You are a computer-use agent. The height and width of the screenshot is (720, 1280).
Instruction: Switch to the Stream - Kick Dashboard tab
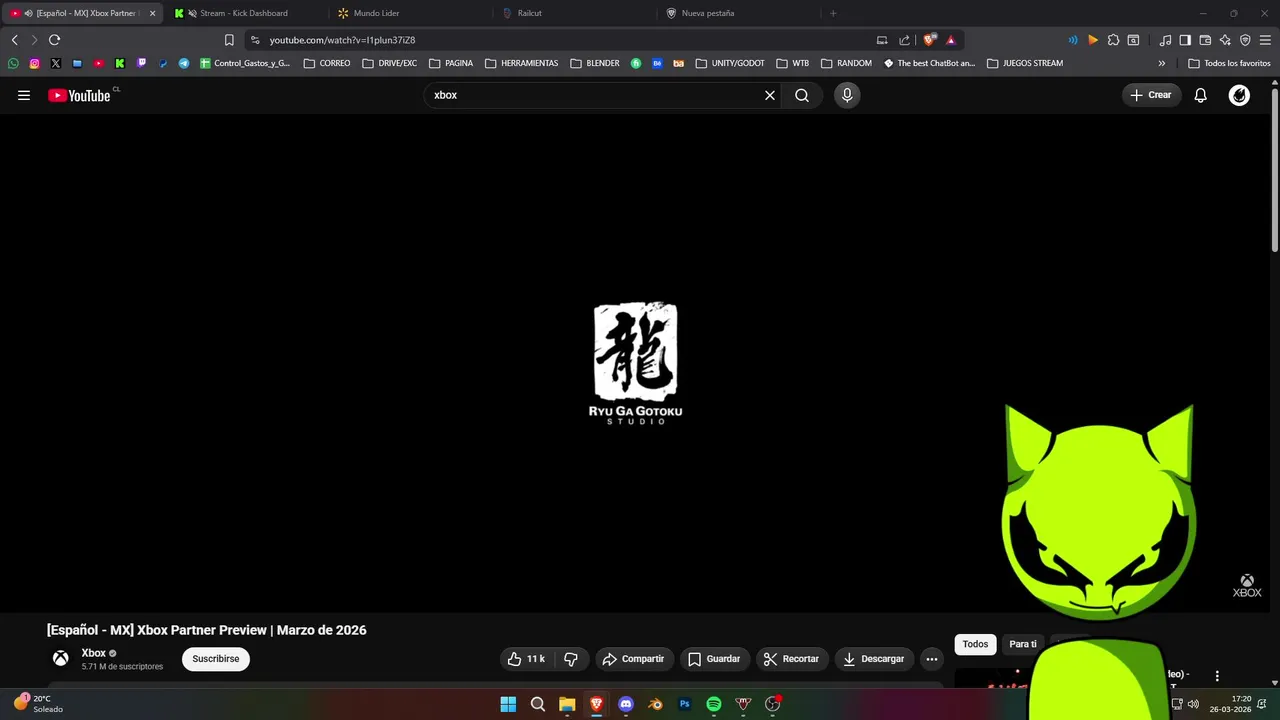click(x=243, y=13)
